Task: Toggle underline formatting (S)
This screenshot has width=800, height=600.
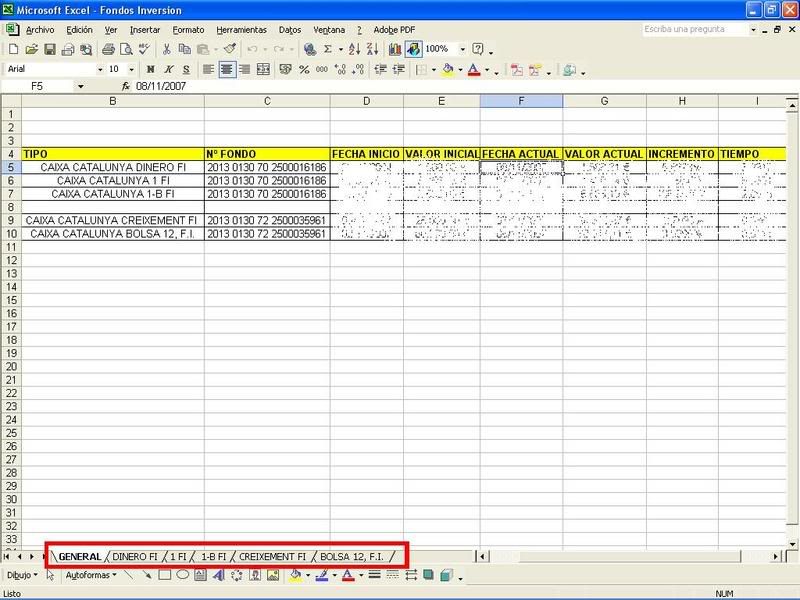Action: coord(186,69)
